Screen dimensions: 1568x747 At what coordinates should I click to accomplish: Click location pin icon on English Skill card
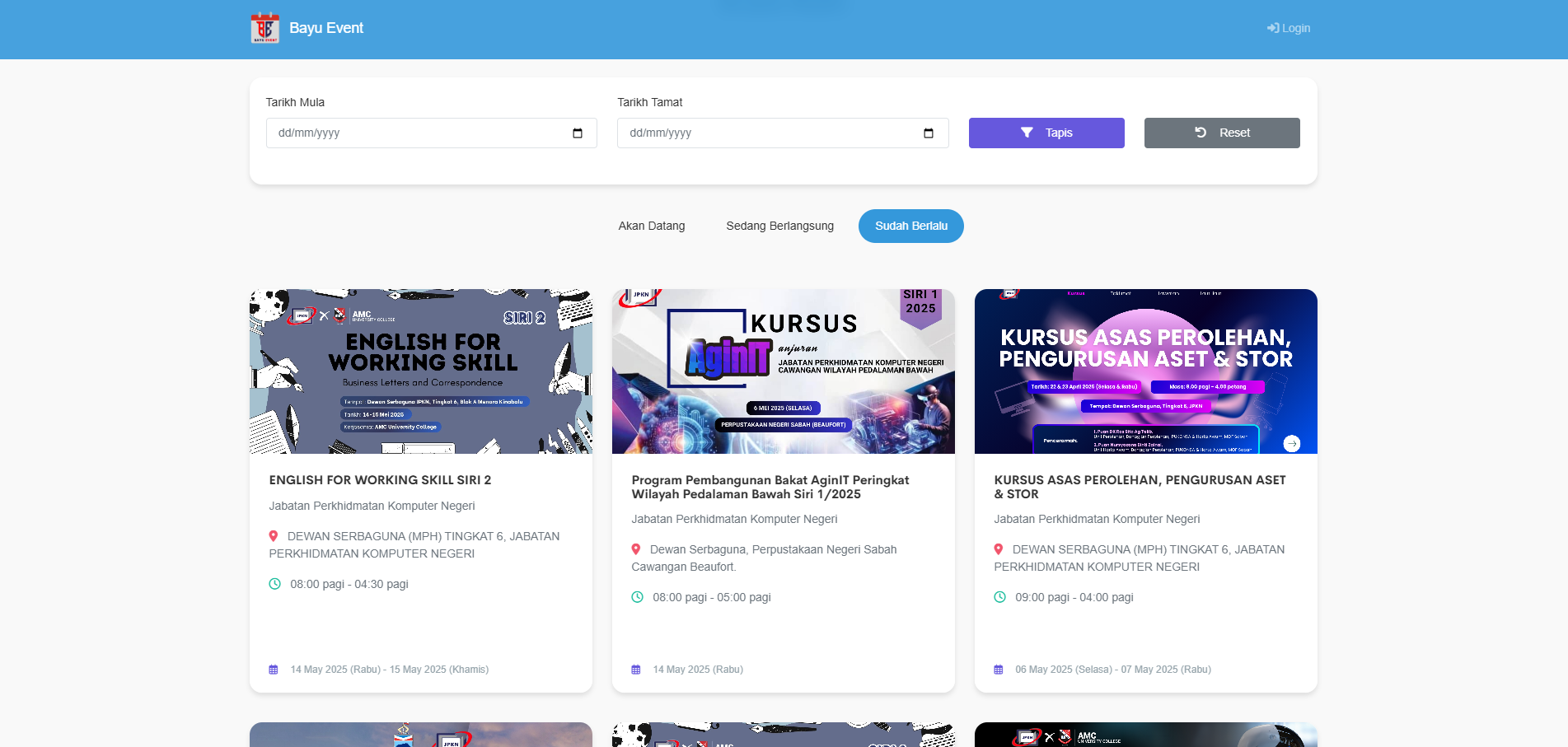point(274,536)
